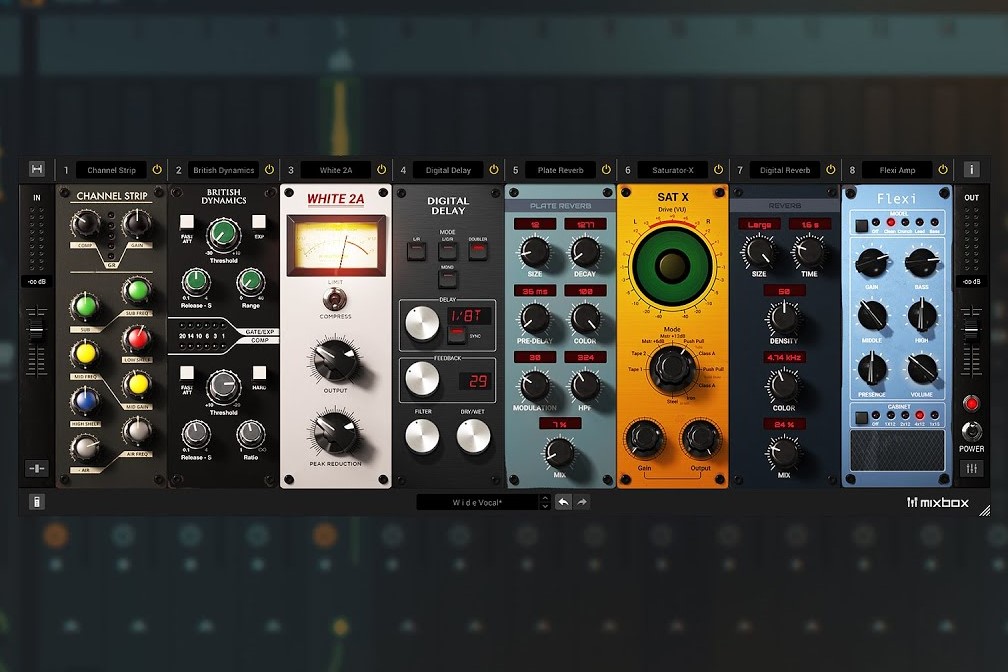
Task: Click the preset up arrow stepper
Action: (545, 498)
